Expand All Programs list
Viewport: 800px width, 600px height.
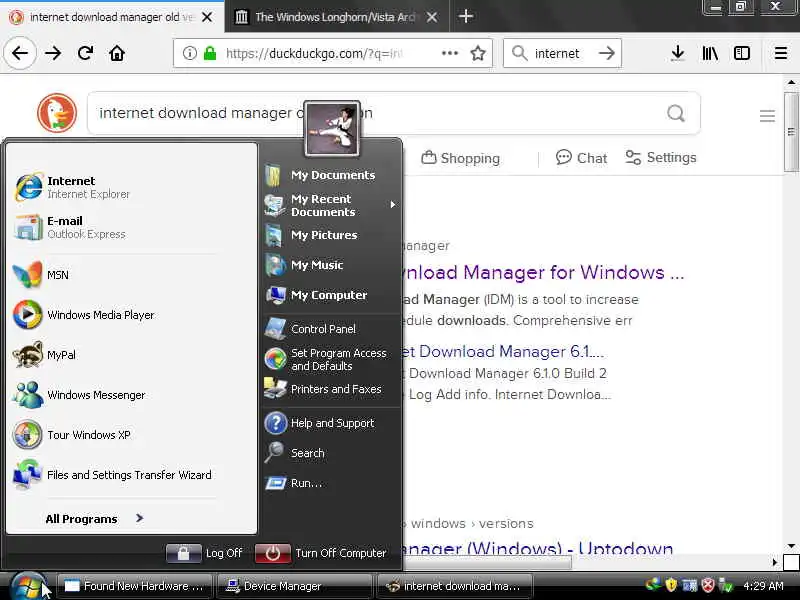click(x=95, y=519)
